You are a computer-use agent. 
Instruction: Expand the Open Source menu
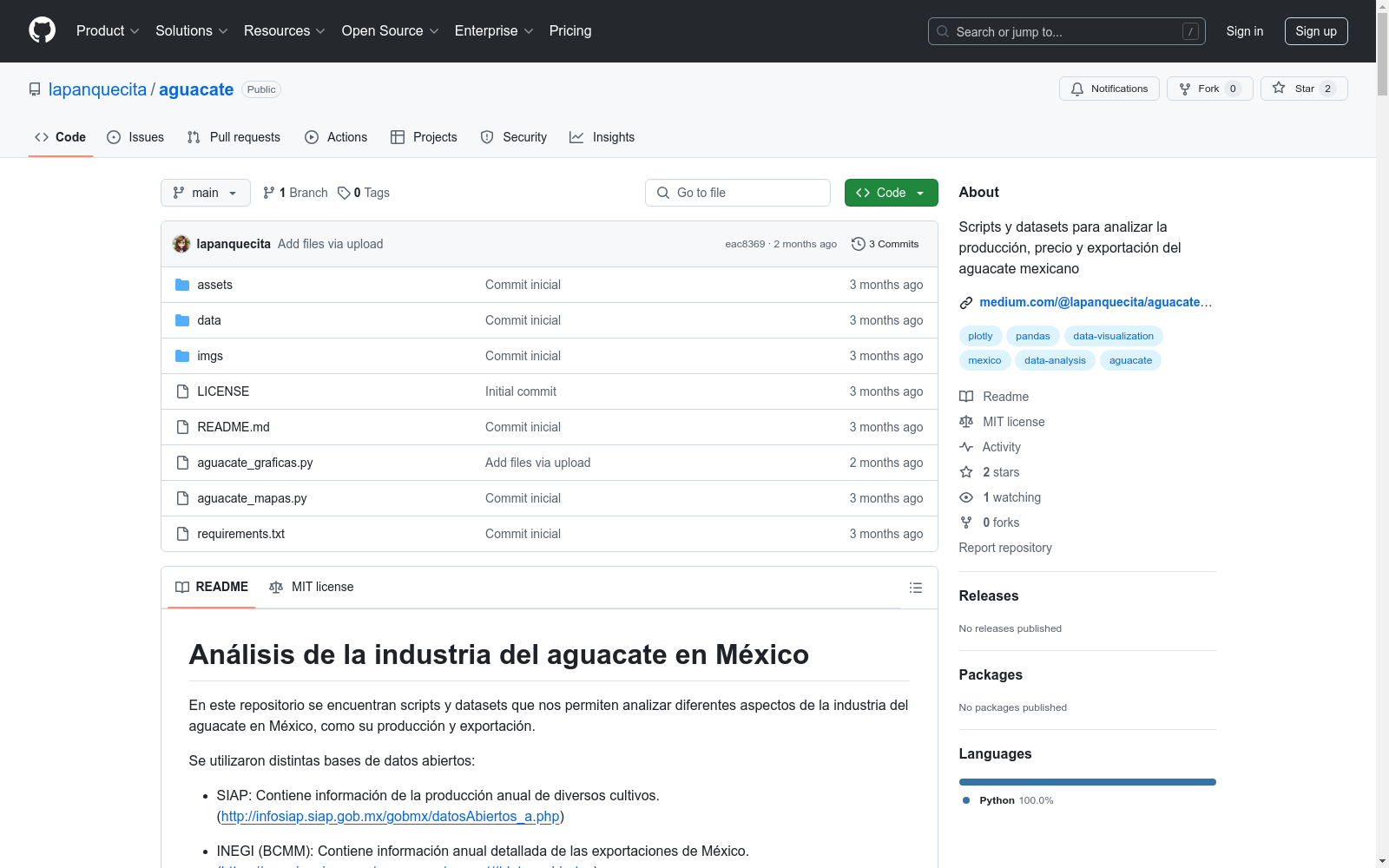click(391, 30)
